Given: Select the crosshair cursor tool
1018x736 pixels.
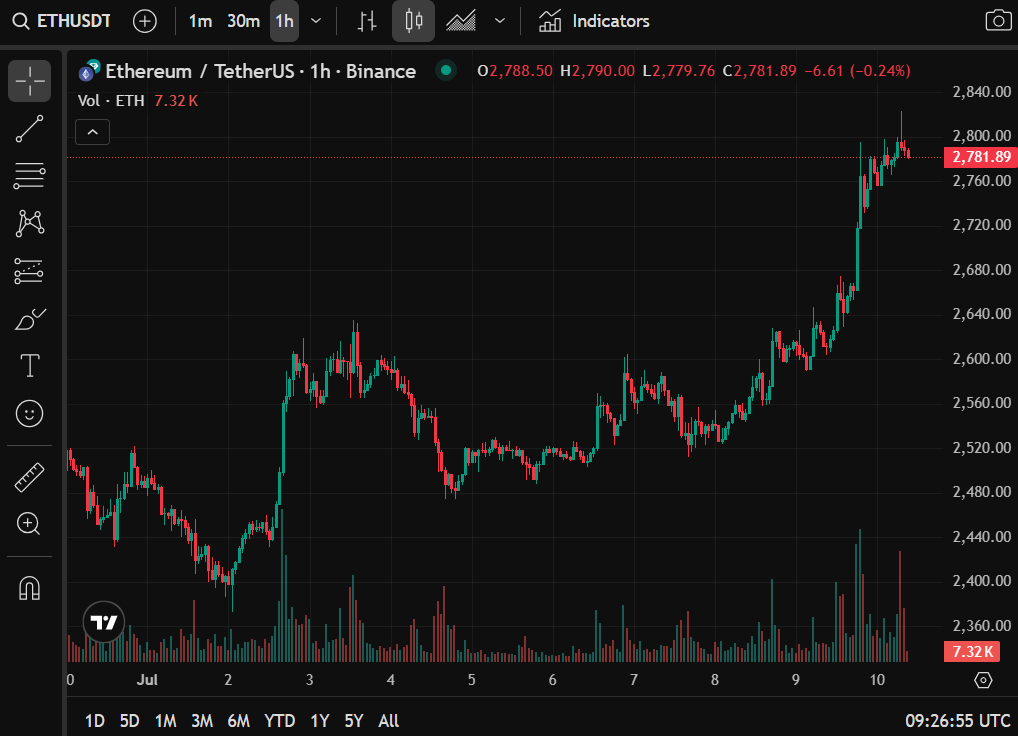Looking at the screenshot, I should point(30,81).
